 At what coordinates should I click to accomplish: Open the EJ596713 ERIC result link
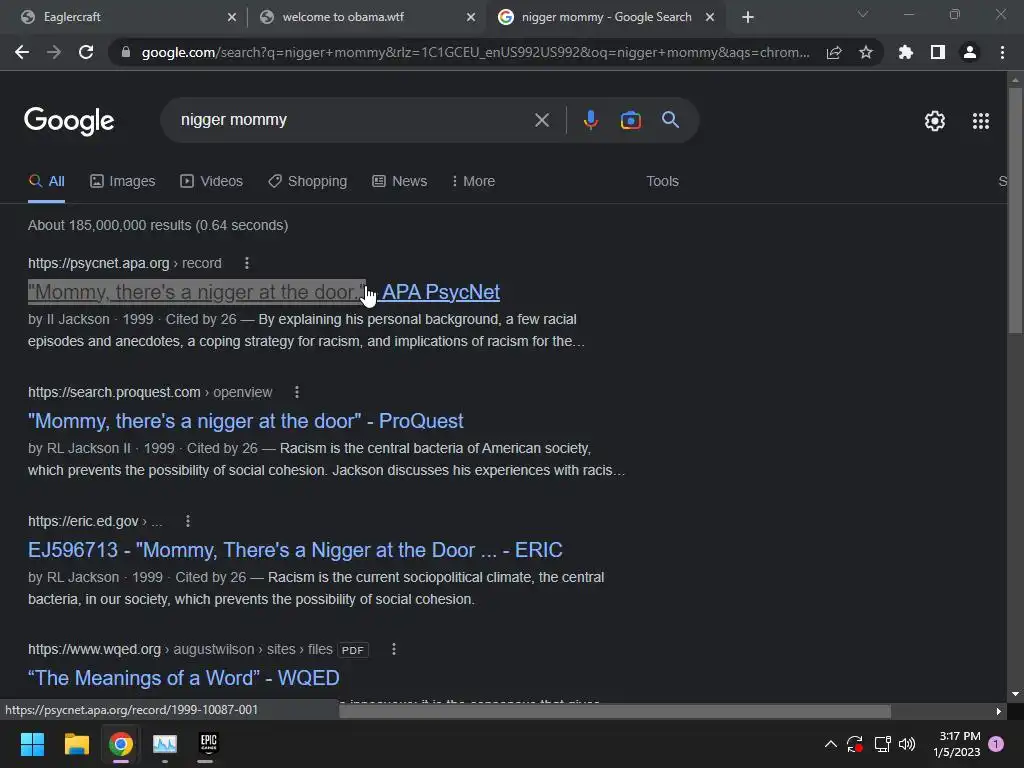click(295, 550)
